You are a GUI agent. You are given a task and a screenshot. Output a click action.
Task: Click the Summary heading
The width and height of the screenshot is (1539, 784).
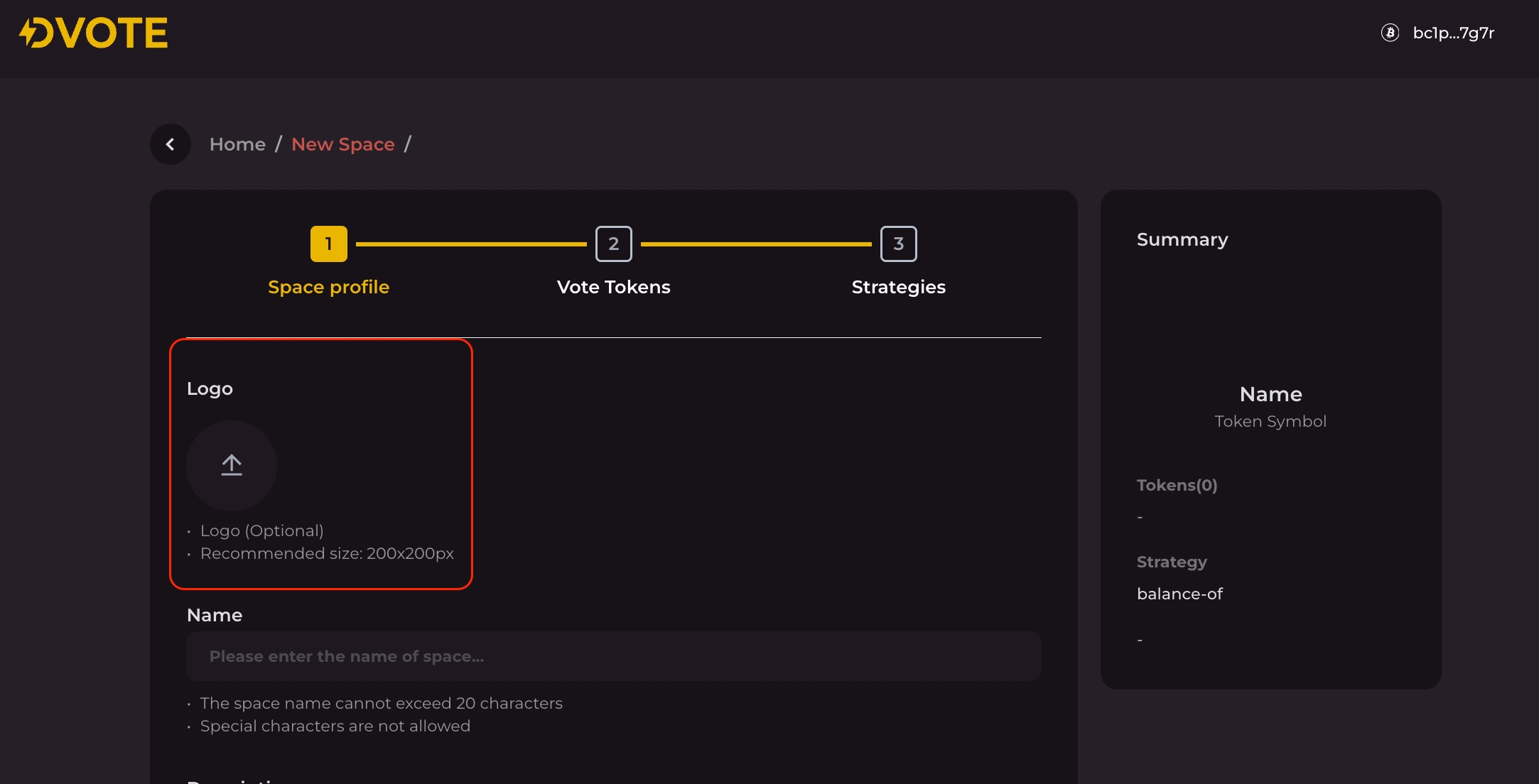tap(1182, 239)
